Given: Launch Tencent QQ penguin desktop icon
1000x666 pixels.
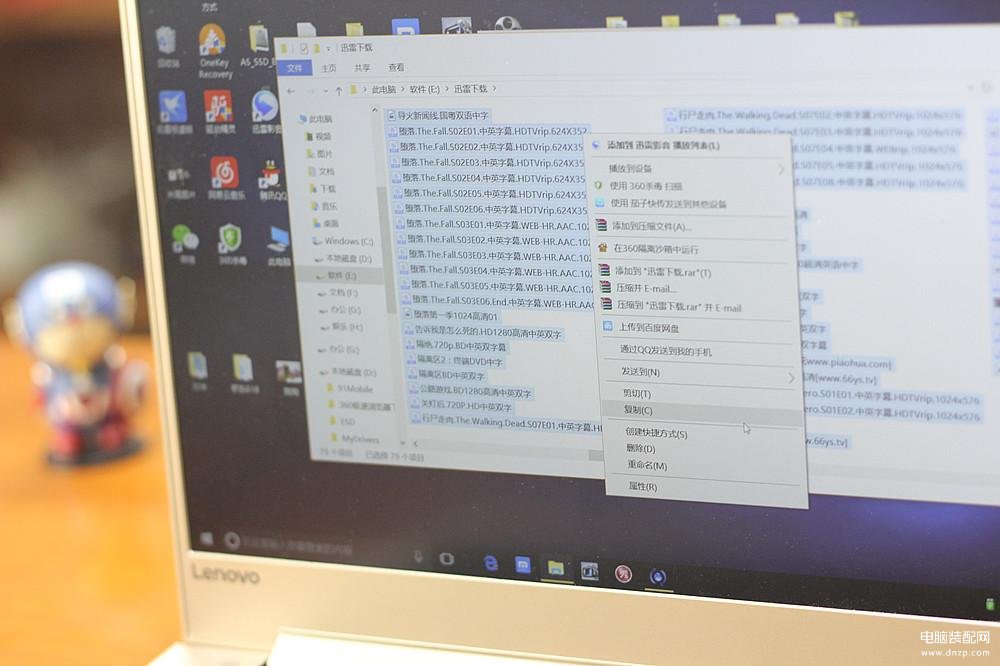Looking at the screenshot, I should tap(272, 180).
